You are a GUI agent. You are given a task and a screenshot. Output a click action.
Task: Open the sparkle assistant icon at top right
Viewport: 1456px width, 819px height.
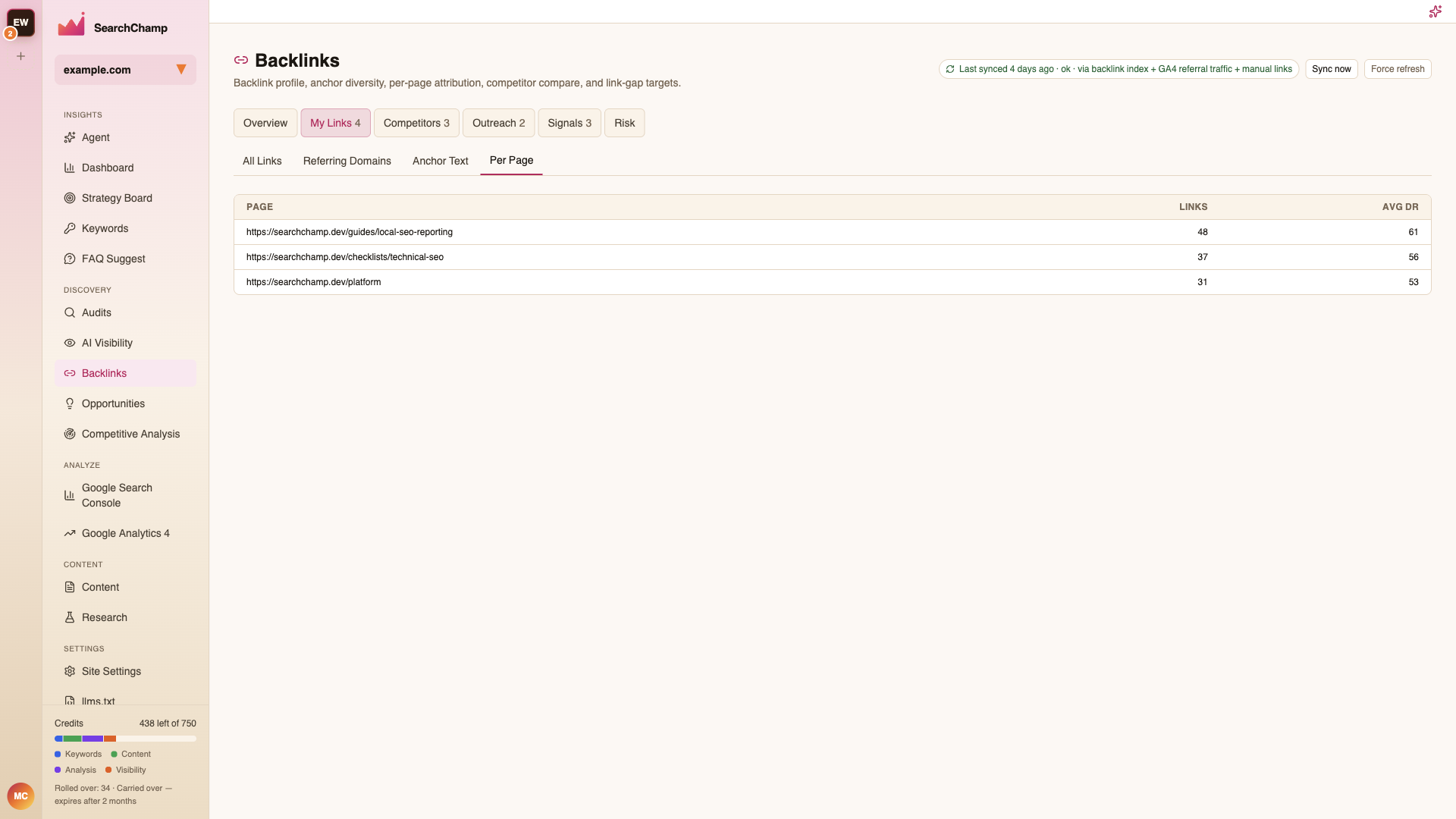pyautogui.click(x=1435, y=11)
